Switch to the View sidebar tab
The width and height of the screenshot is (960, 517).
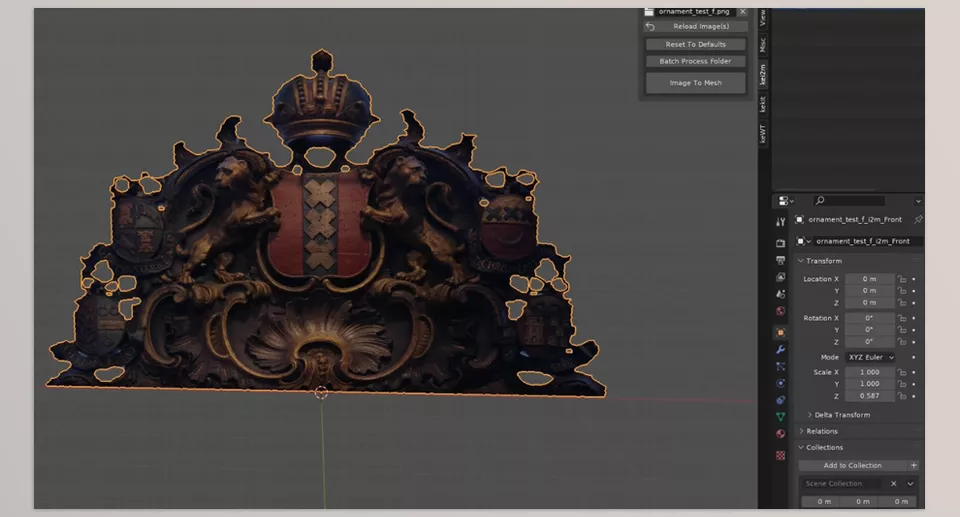(x=763, y=17)
